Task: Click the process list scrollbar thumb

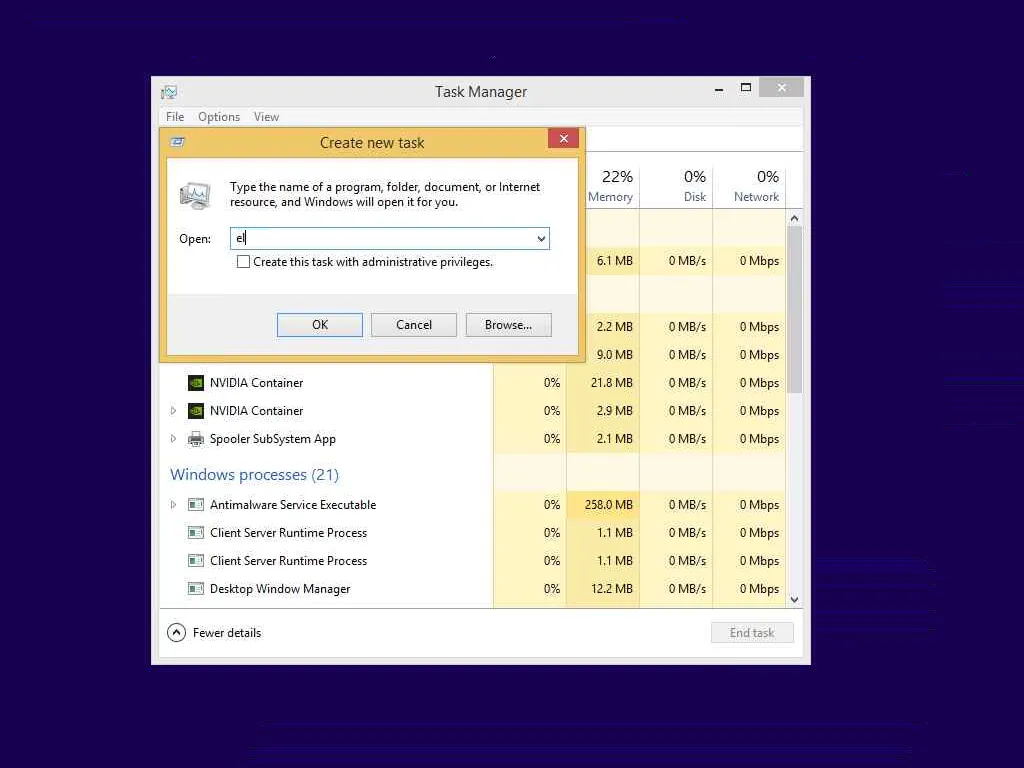Action: click(794, 310)
